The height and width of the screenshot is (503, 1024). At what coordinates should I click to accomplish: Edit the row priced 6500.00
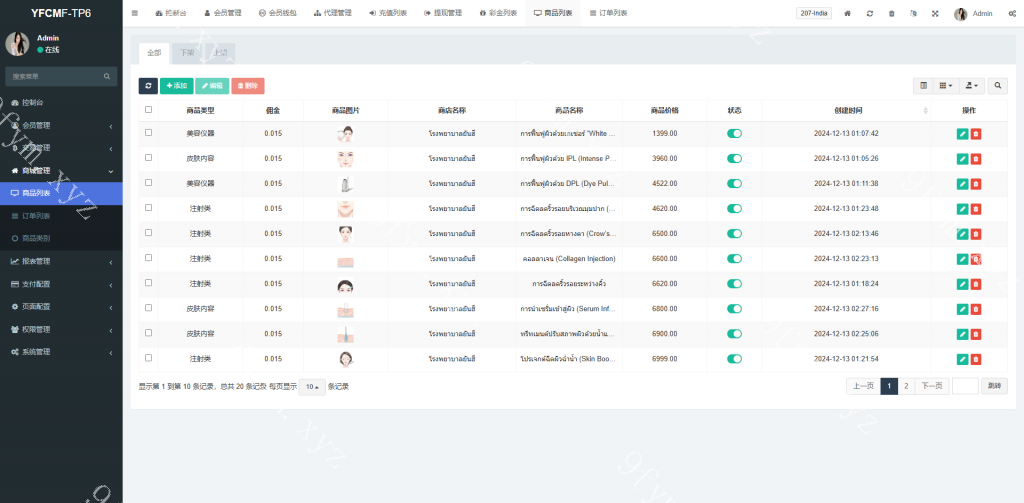[962, 234]
